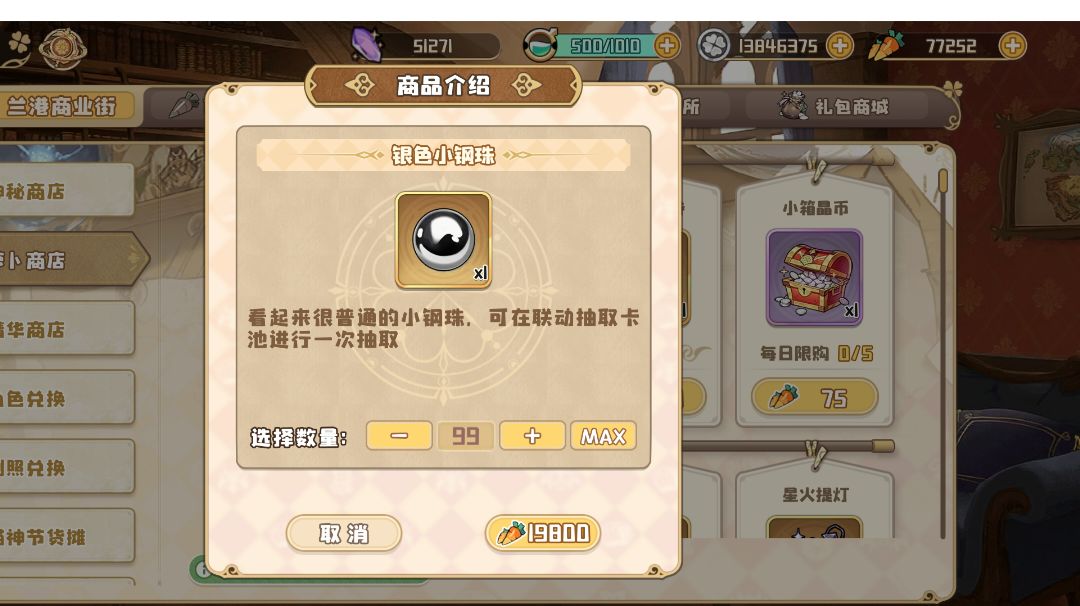
Task: Open 酒神节货摊 in the sidebar
Action: tap(66, 536)
